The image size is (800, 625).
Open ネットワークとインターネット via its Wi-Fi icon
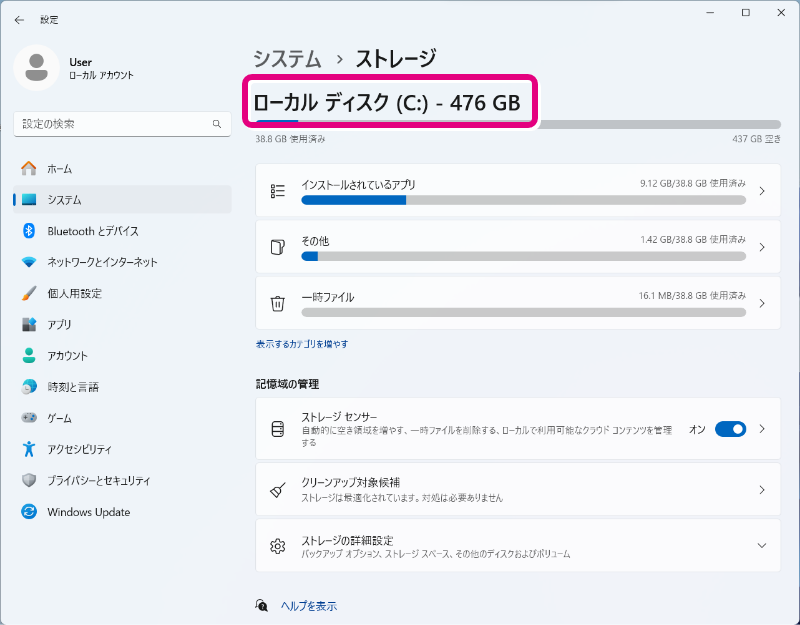[29, 262]
